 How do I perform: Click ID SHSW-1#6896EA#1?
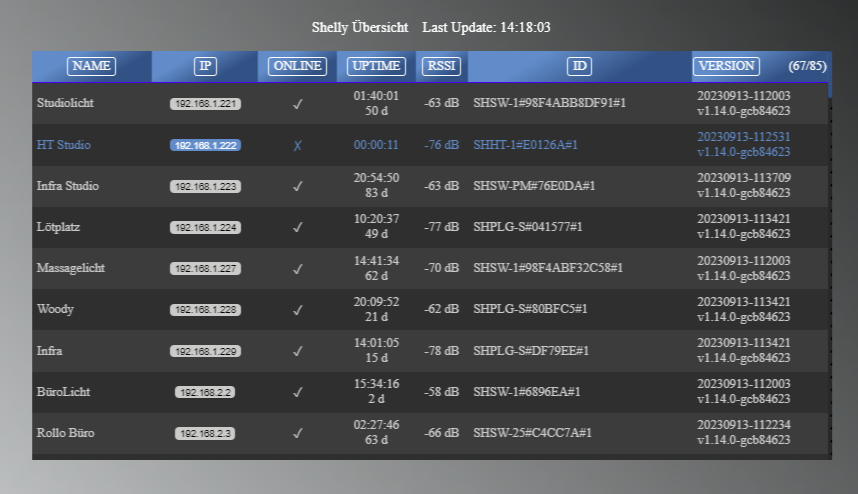[x=526, y=392]
